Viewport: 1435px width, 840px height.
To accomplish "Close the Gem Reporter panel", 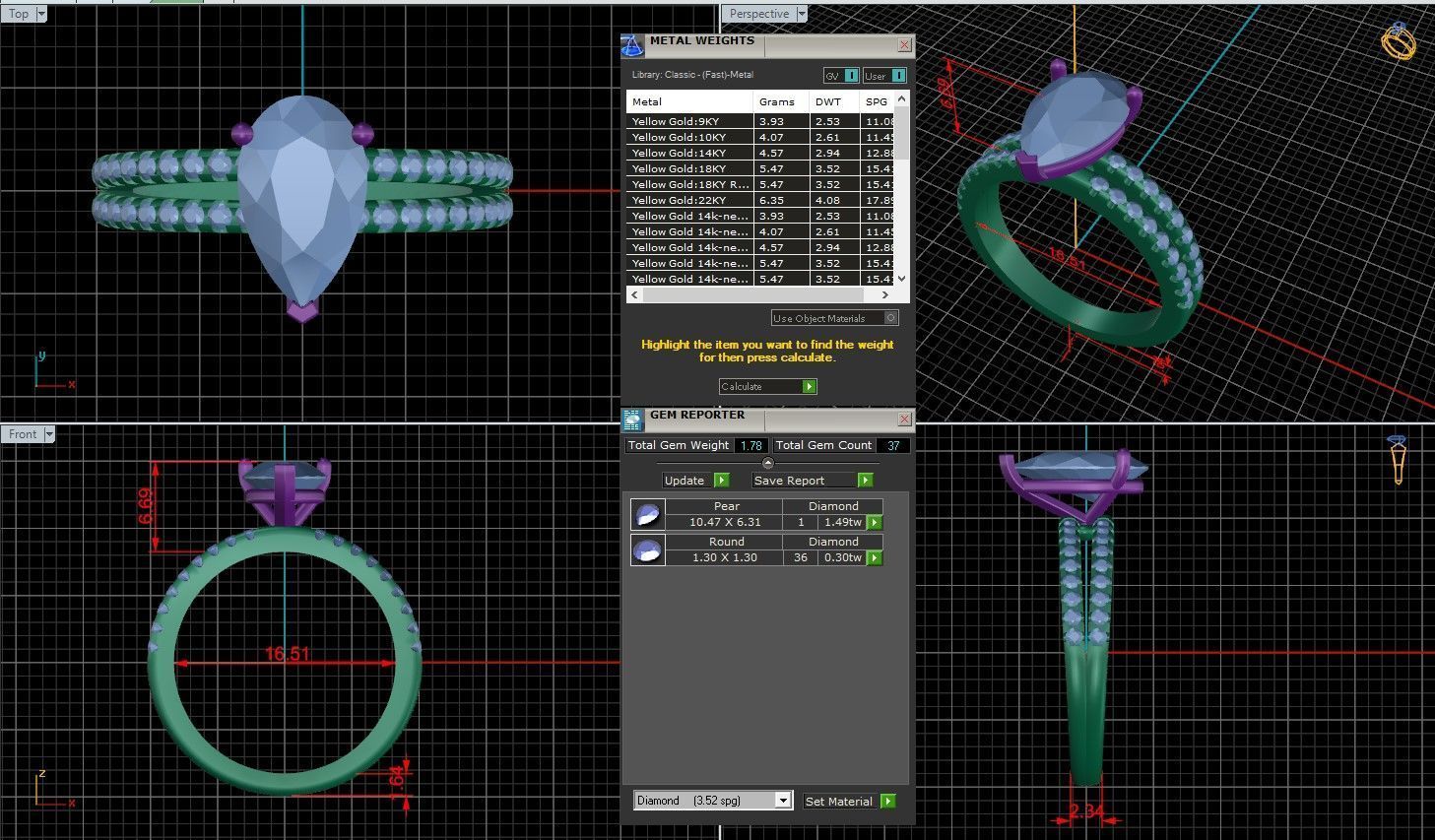I will point(904,420).
